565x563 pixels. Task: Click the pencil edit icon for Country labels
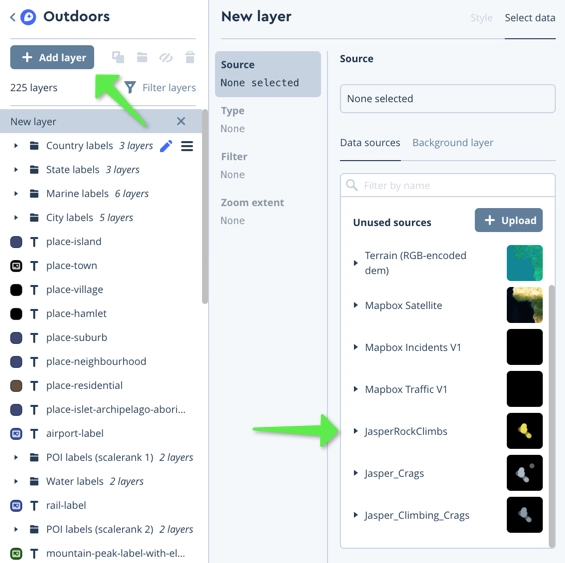point(166,146)
